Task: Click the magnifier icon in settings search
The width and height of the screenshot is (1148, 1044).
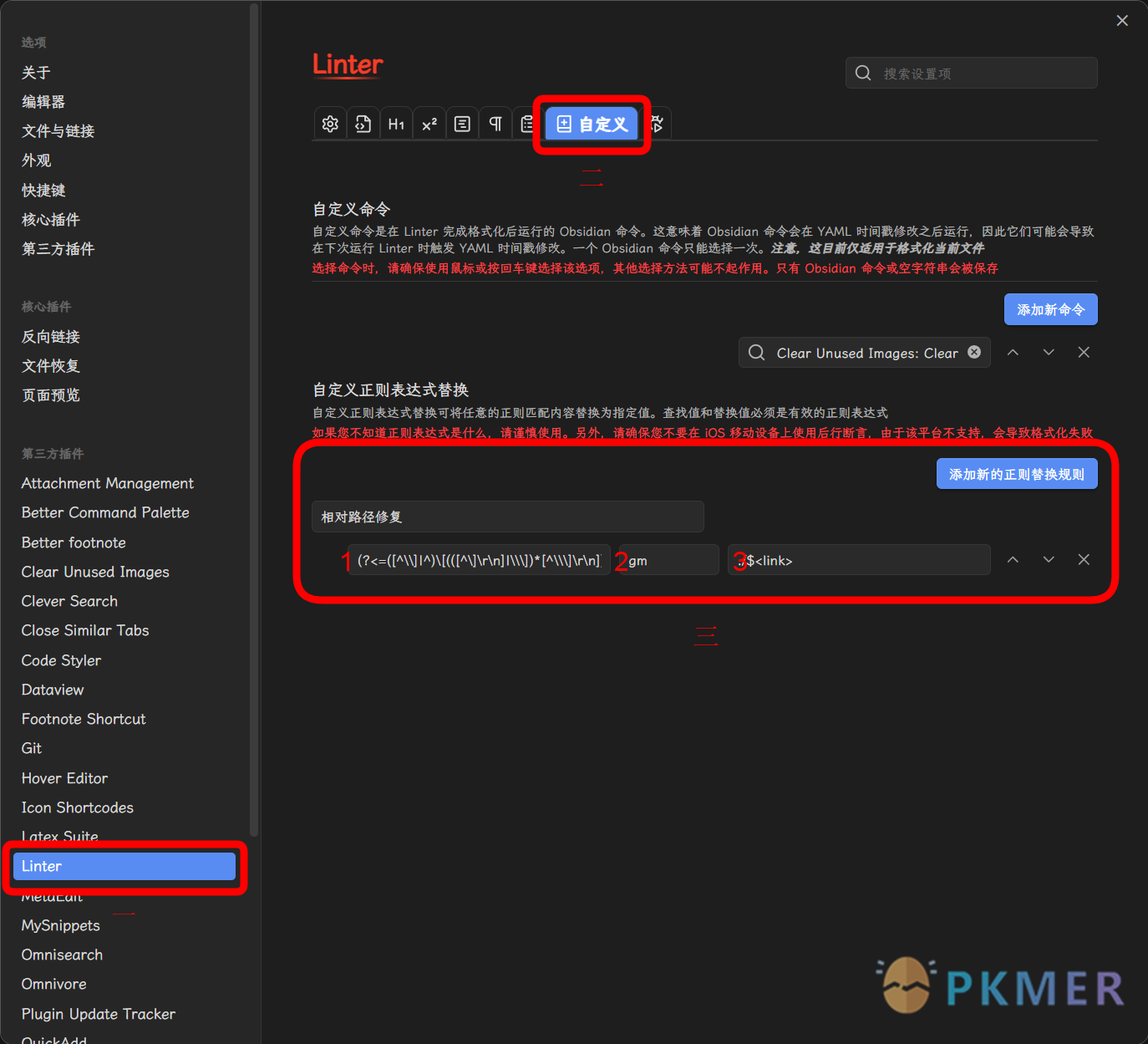Action: point(863,73)
